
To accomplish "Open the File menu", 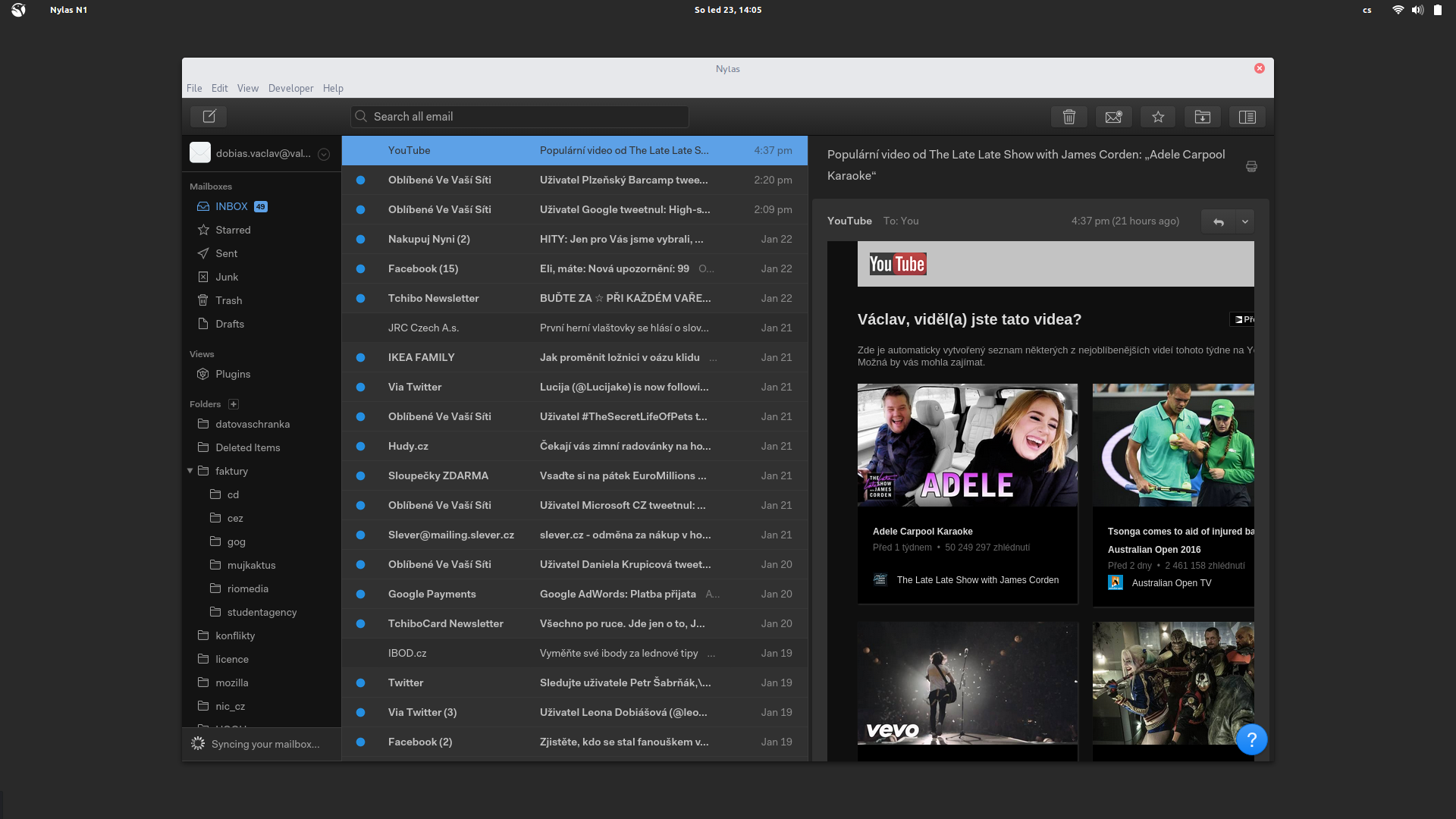I will pos(194,88).
